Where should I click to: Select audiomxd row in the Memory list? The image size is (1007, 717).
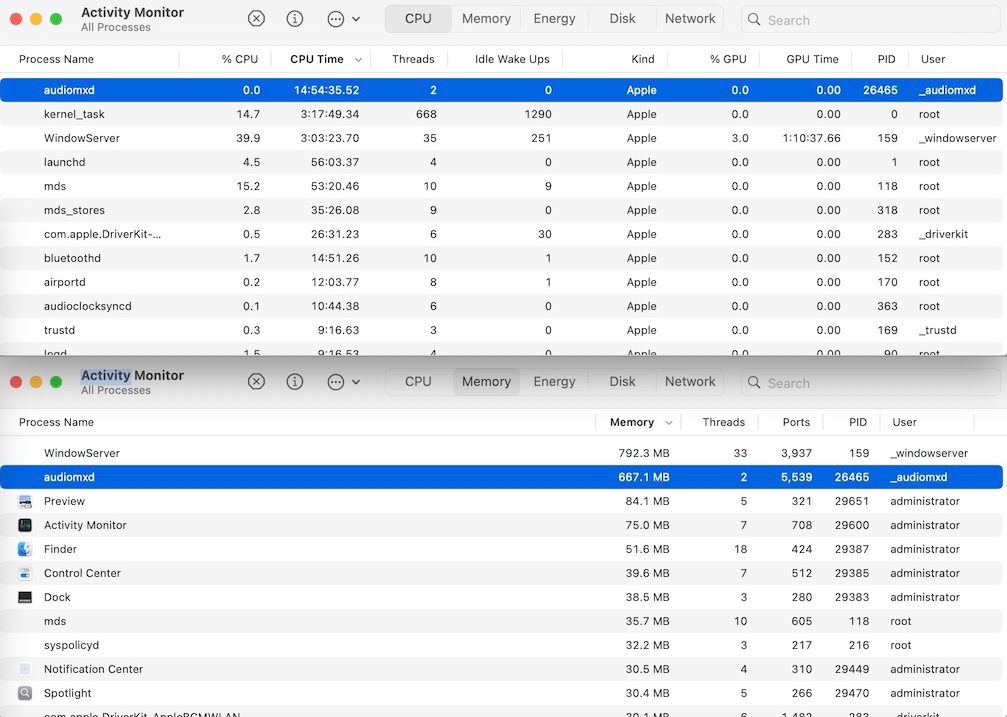[502, 477]
